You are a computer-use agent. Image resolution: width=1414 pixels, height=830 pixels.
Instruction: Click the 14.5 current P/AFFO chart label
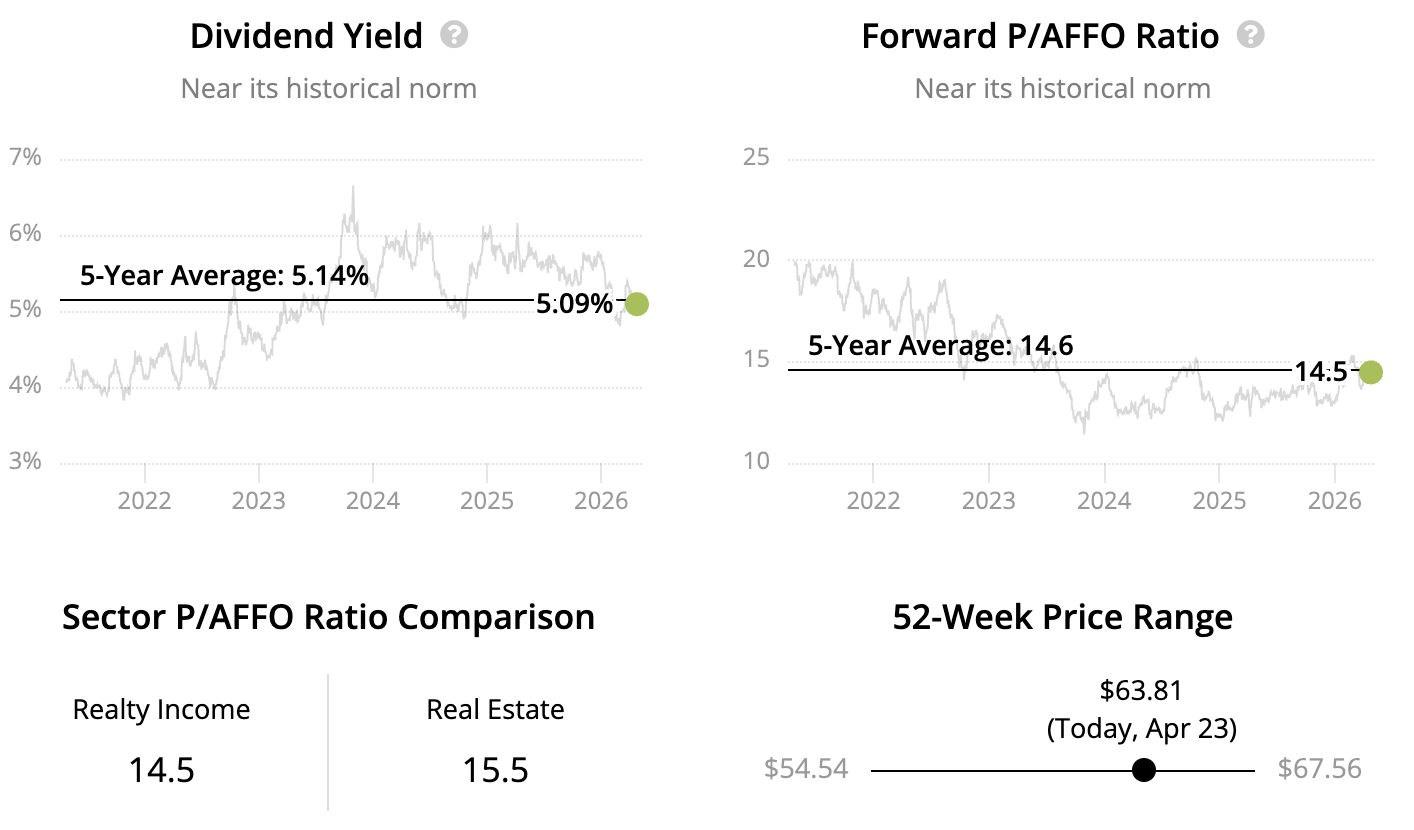point(1320,372)
